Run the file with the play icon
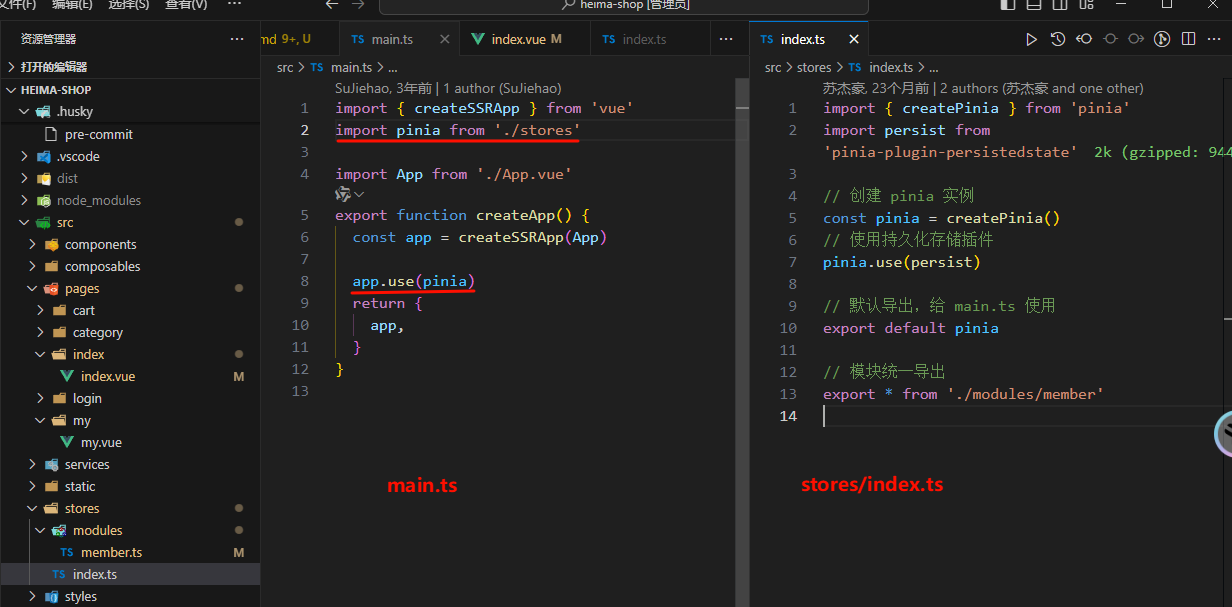 pyautogui.click(x=1031, y=39)
